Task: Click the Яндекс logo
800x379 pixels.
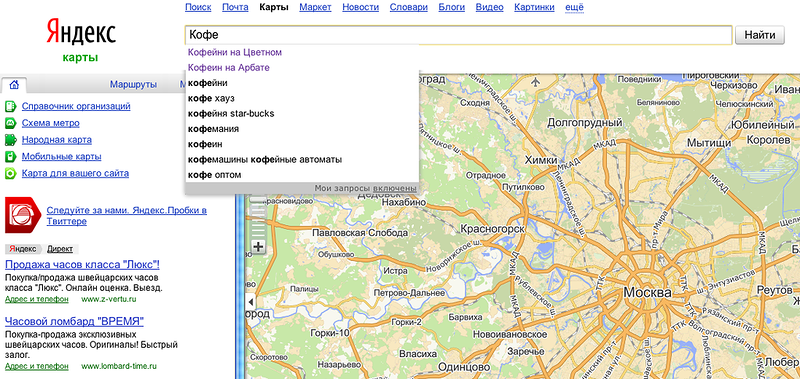Action: click(81, 32)
